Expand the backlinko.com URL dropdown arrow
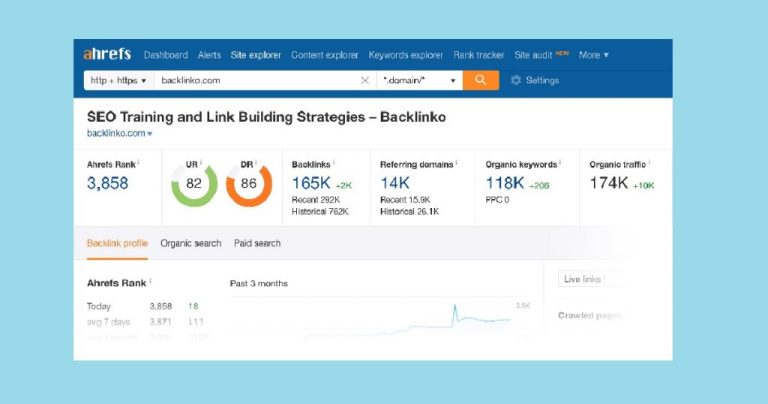768x404 pixels. [x=150, y=134]
